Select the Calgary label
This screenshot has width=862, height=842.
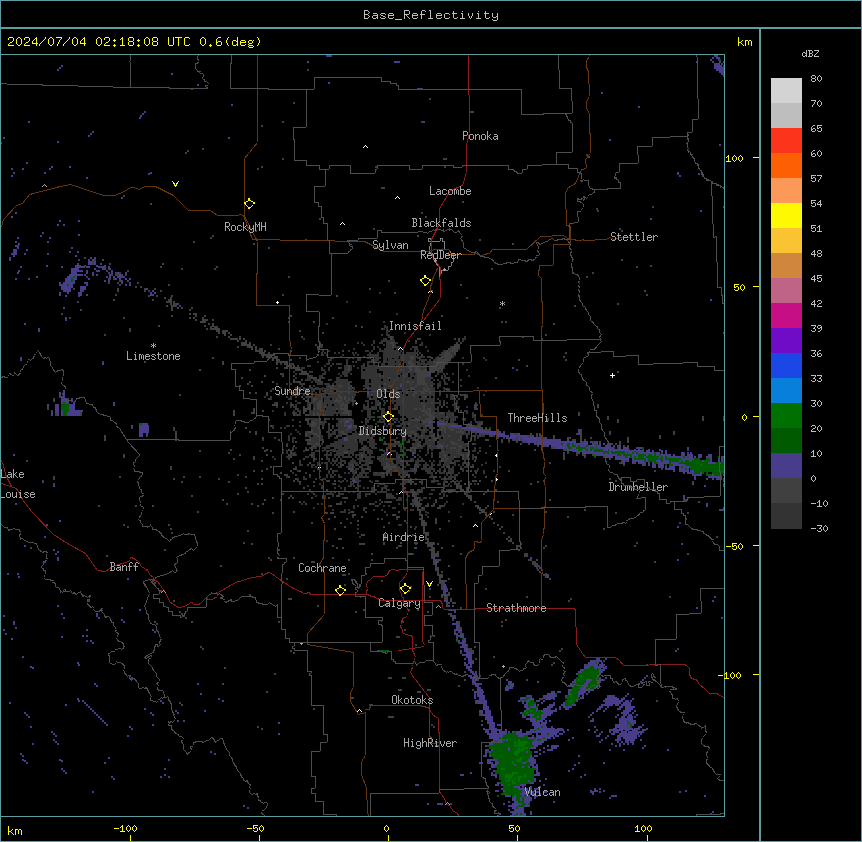[400, 603]
